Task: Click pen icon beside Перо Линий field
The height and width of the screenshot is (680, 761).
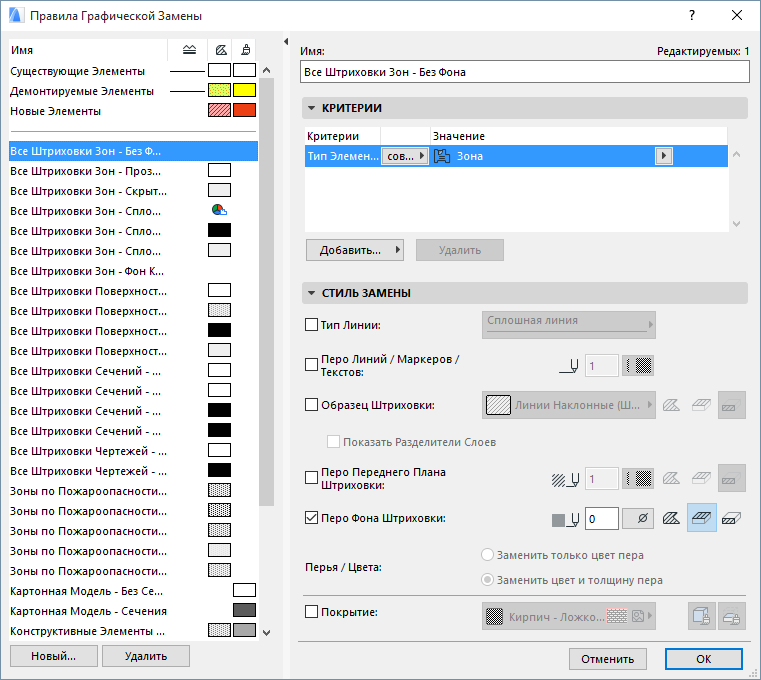Action: (x=569, y=366)
